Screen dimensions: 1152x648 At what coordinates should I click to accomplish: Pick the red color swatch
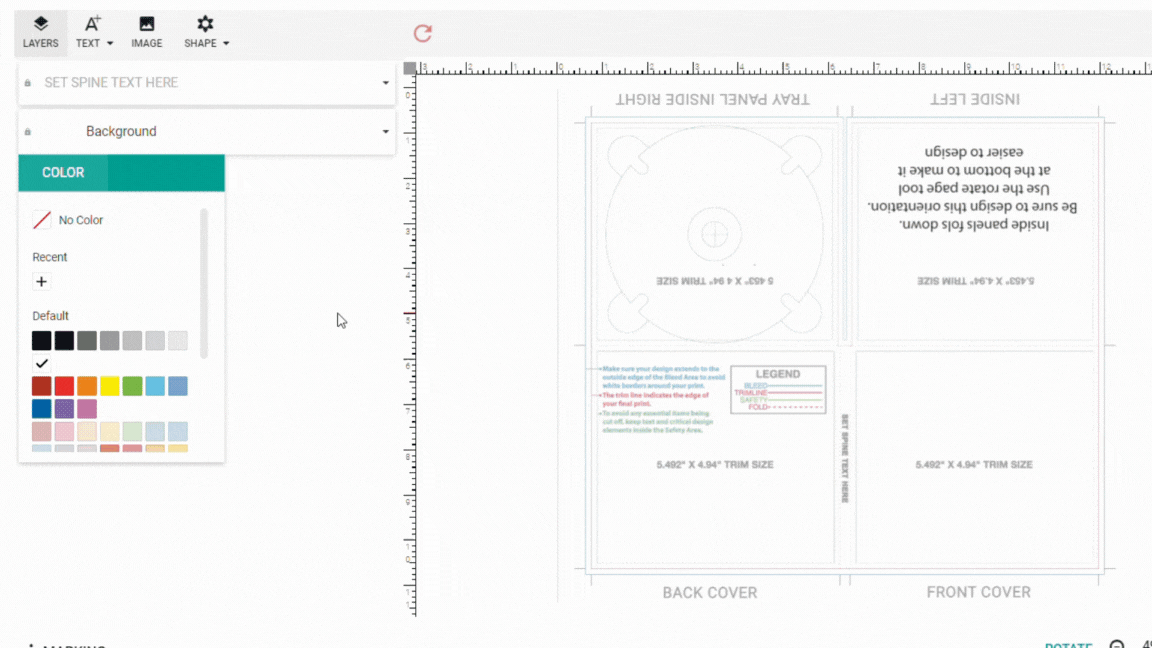click(64, 386)
